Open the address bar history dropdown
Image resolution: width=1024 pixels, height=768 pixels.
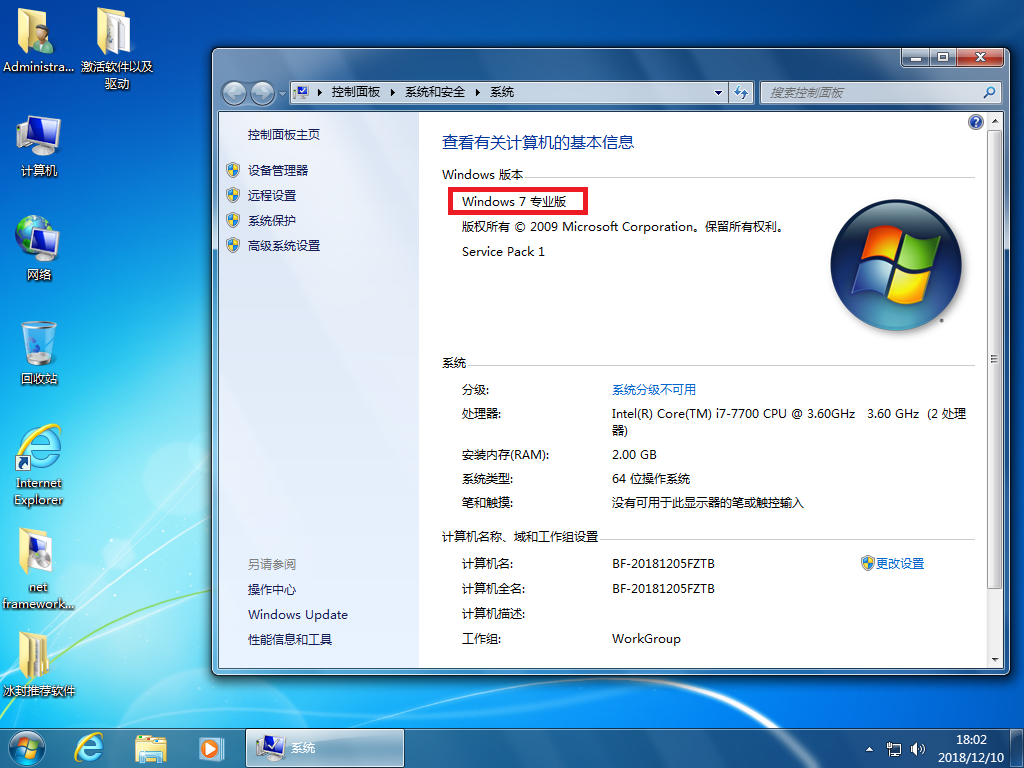coord(718,93)
